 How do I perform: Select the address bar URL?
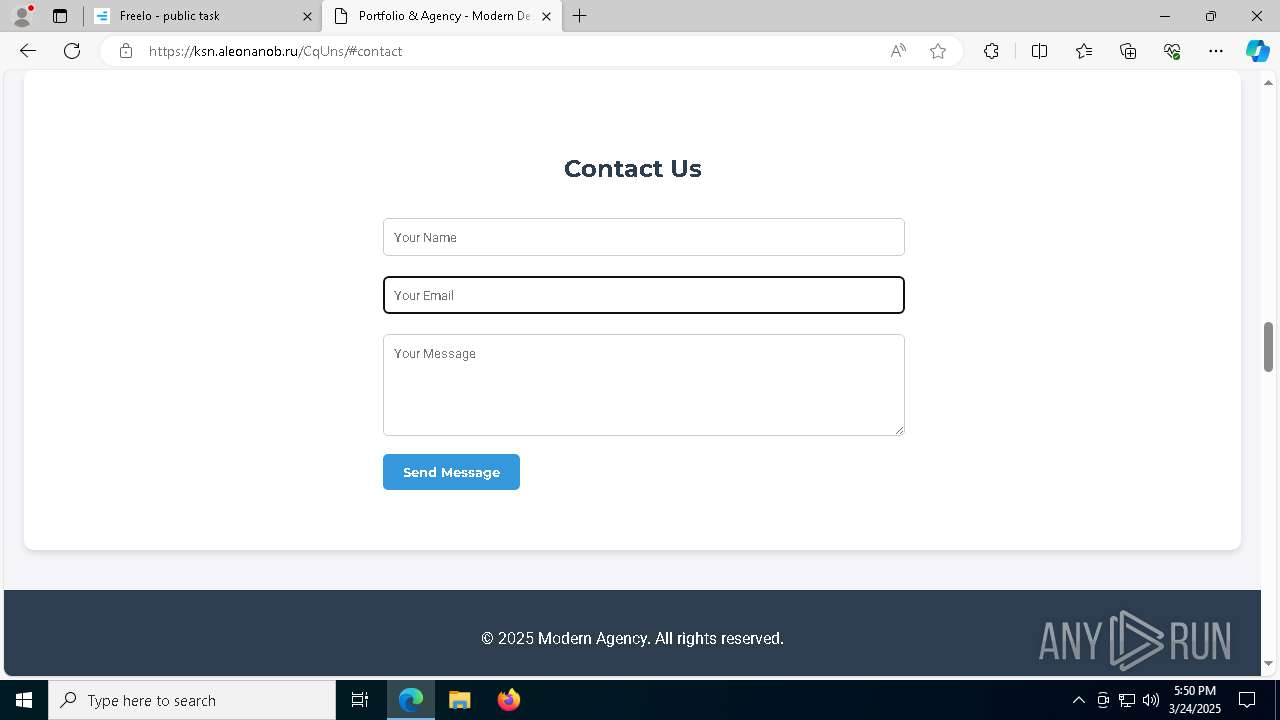[275, 51]
